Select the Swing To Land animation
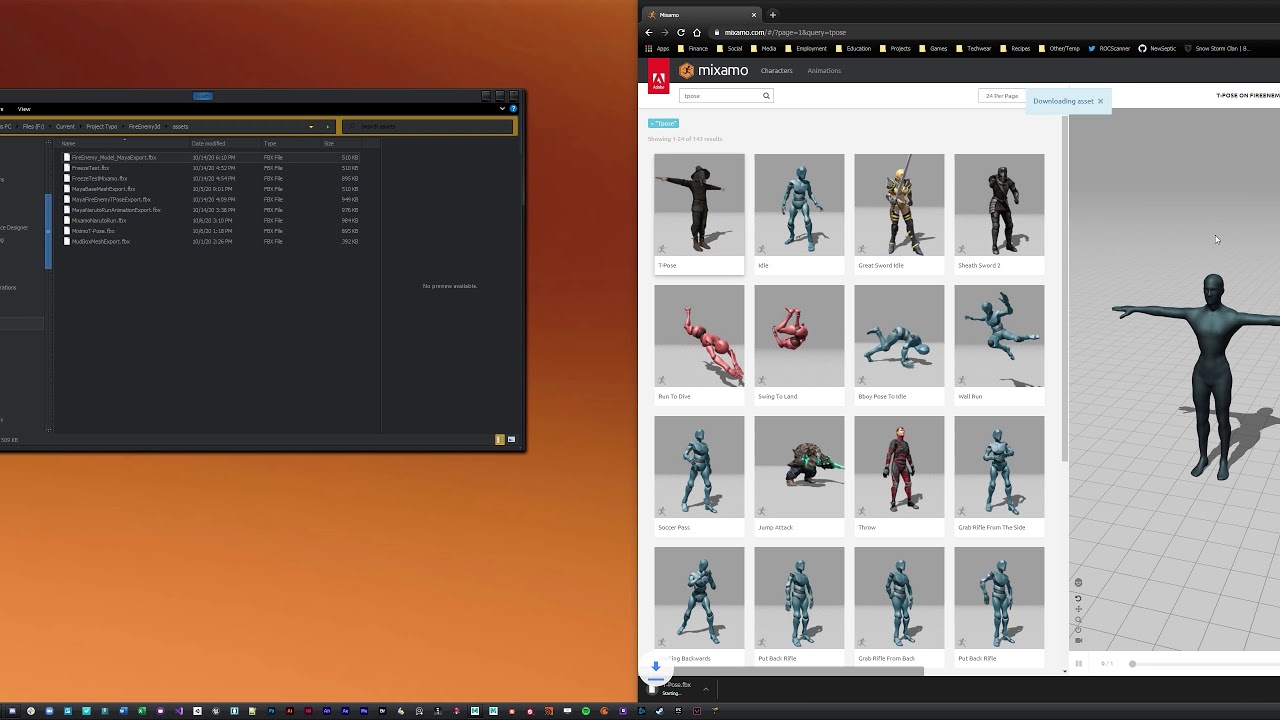This screenshot has width=1280, height=720. 799,344
